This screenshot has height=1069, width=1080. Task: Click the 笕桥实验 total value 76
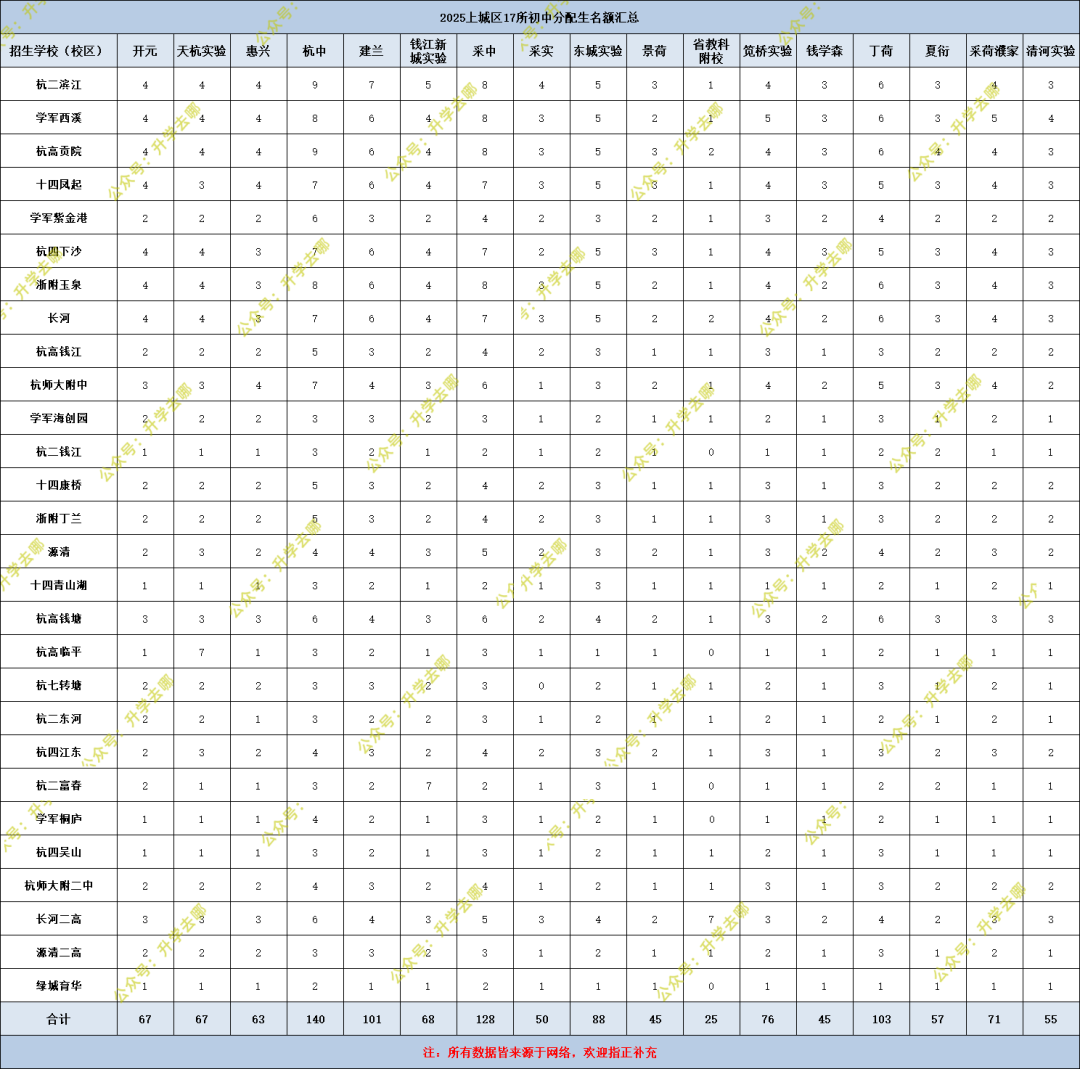coord(768,1019)
